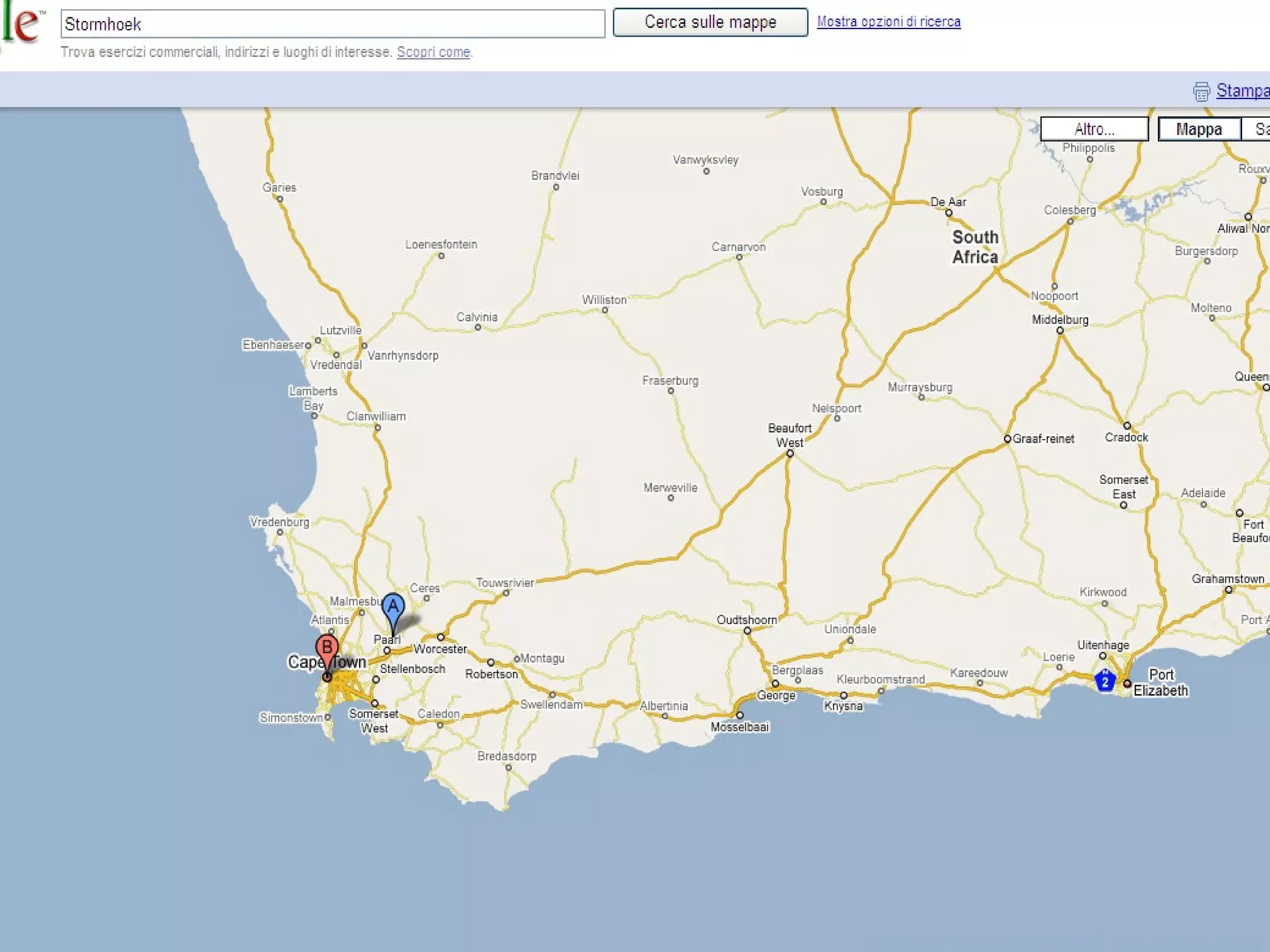This screenshot has width=1270, height=952.
Task: Switch to the Mappa view tab
Action: [1199, 129]
